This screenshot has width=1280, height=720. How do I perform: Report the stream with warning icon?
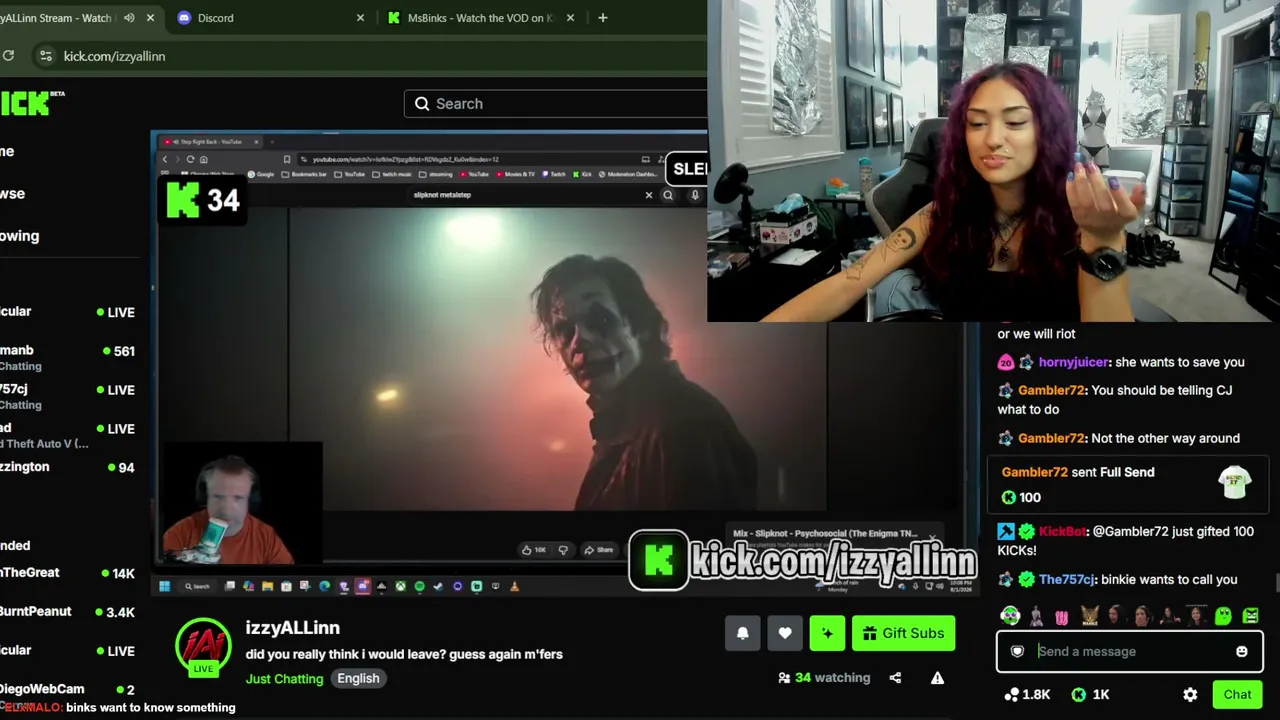(x=937, y=678)
